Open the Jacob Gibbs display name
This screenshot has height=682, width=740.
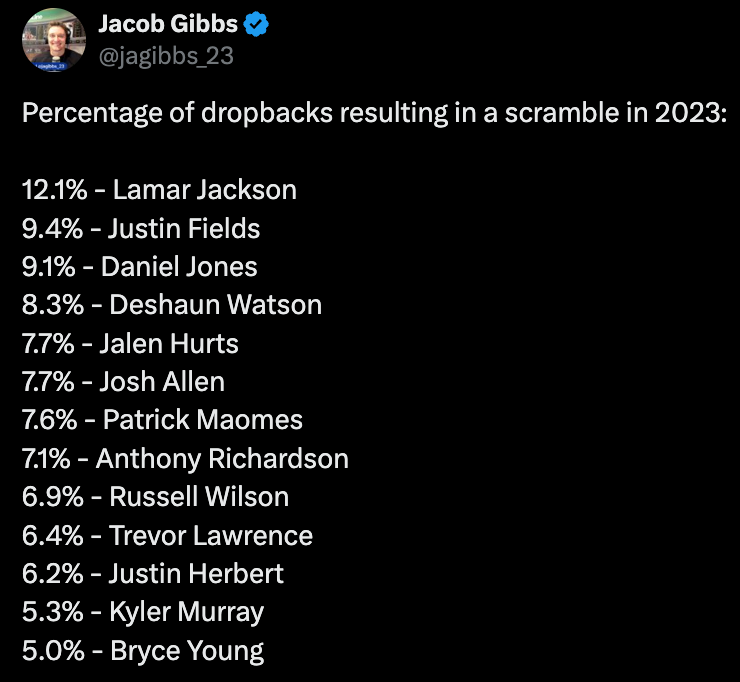[x=168, y=24]
